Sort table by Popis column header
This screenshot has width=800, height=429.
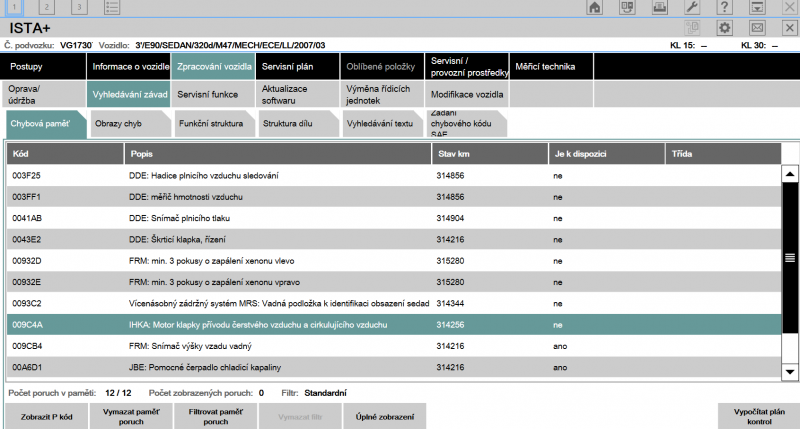[x=278, y=154]
